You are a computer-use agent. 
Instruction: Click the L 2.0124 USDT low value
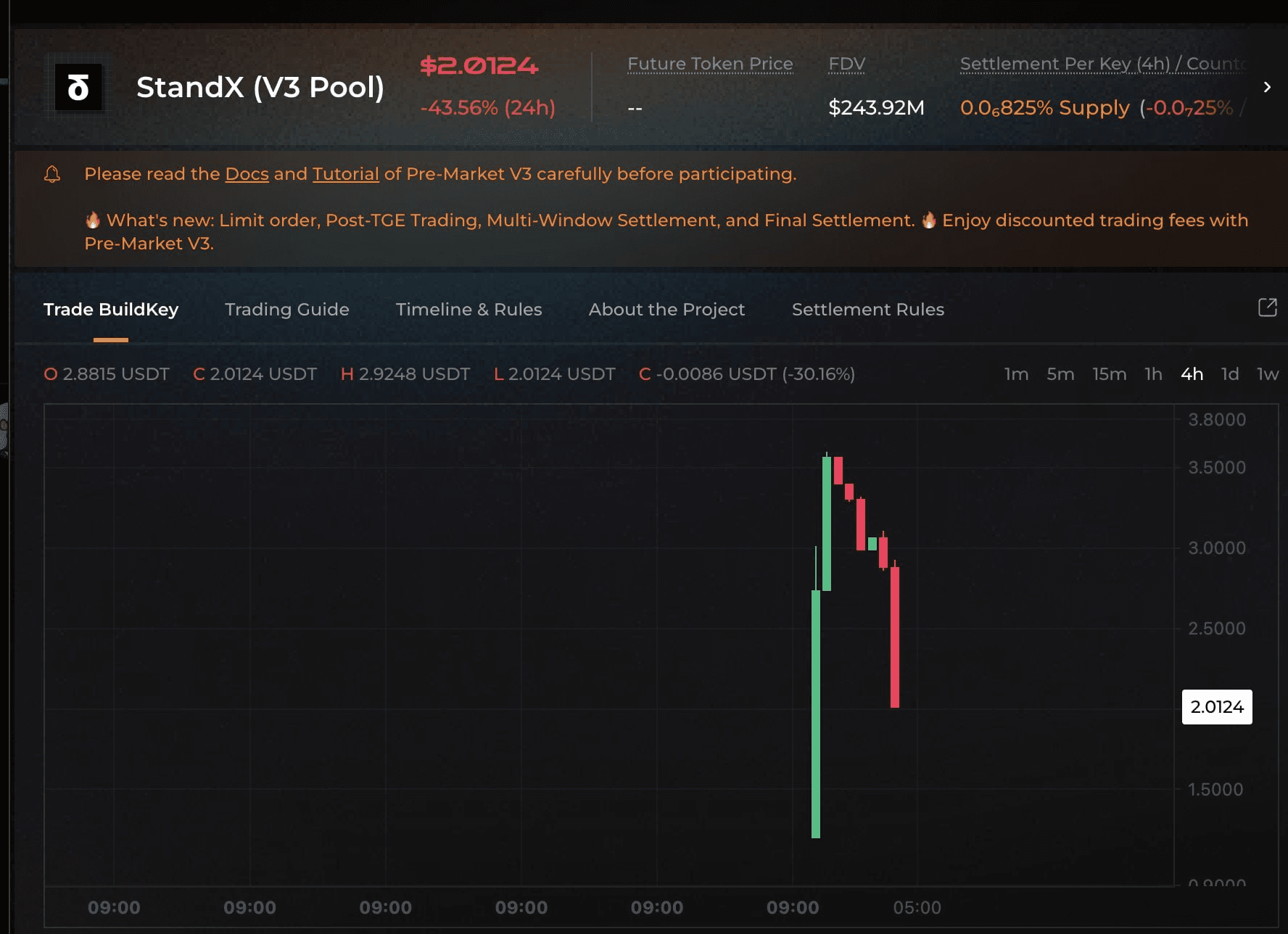pyautogui.click(x=555, y=374)
